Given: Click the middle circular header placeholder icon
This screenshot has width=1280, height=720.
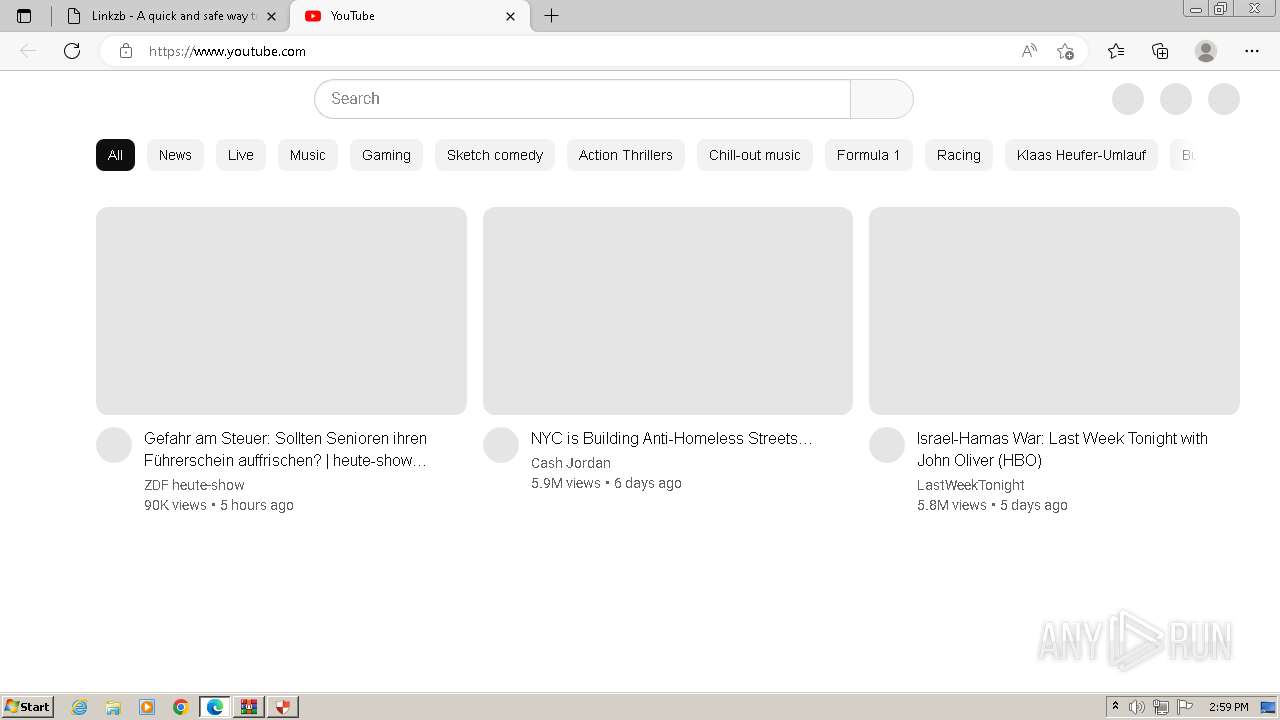Looking at the screenshot, I should (x=1176, y=99).
